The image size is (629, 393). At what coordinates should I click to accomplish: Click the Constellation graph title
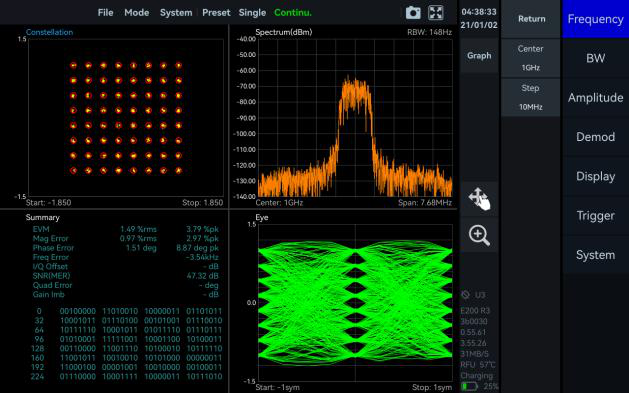49,32
